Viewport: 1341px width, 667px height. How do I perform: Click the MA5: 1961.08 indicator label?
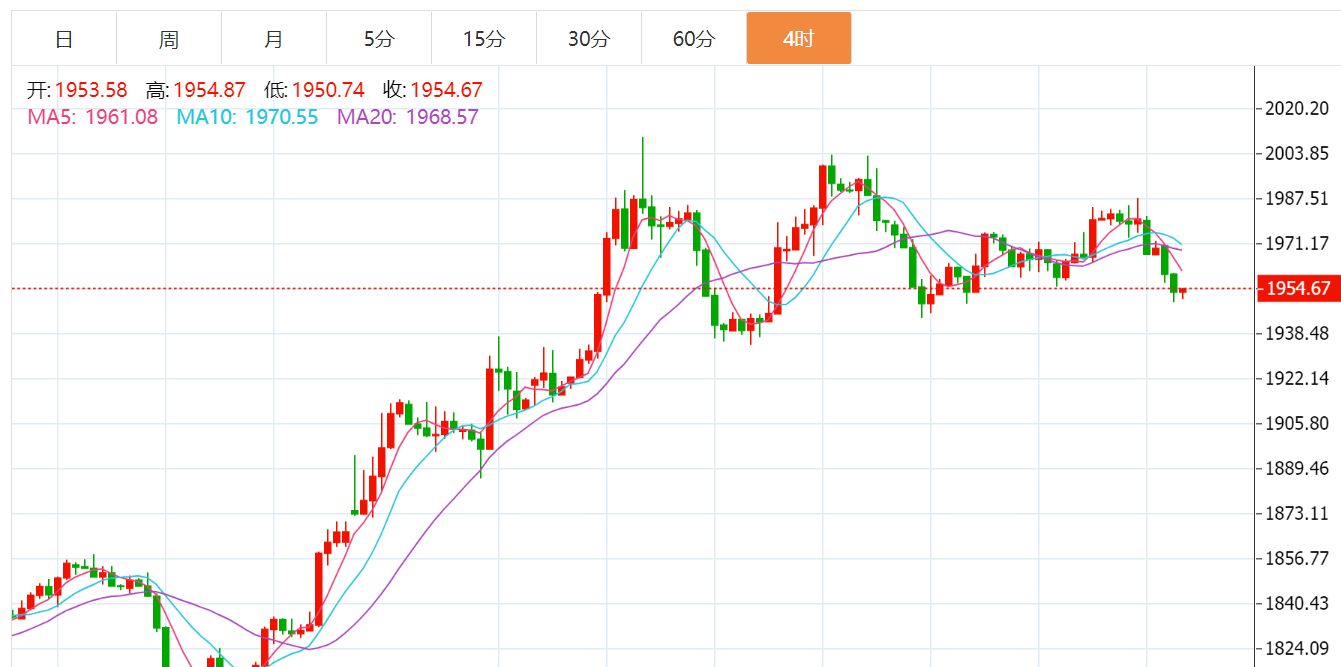tap(93, 117)
